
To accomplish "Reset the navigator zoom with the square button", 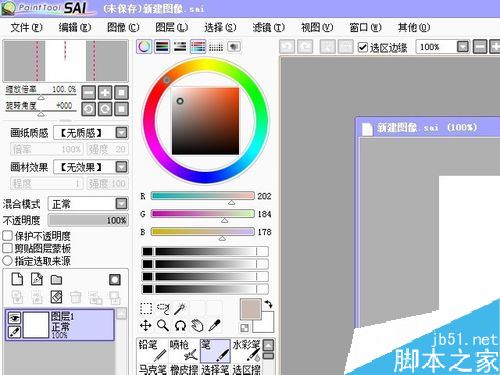I will point(121,92).
